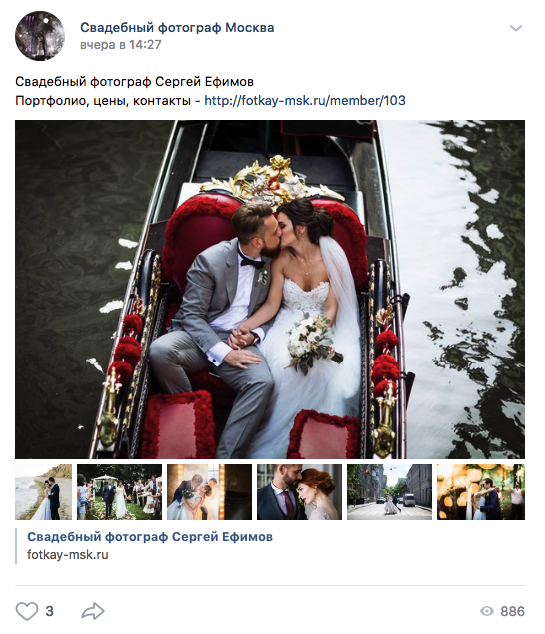The width and height of the screenshot is (545, 634).
Task: Open attached link 'Свадебный фотограф Сергей Ефимов'
Action: (150, 537)
